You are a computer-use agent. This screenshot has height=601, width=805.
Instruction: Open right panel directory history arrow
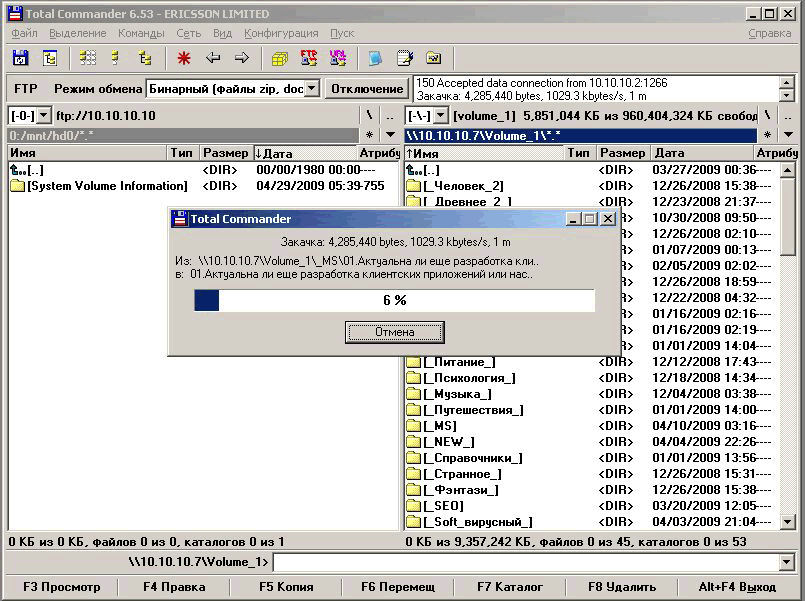click(789, 135)
